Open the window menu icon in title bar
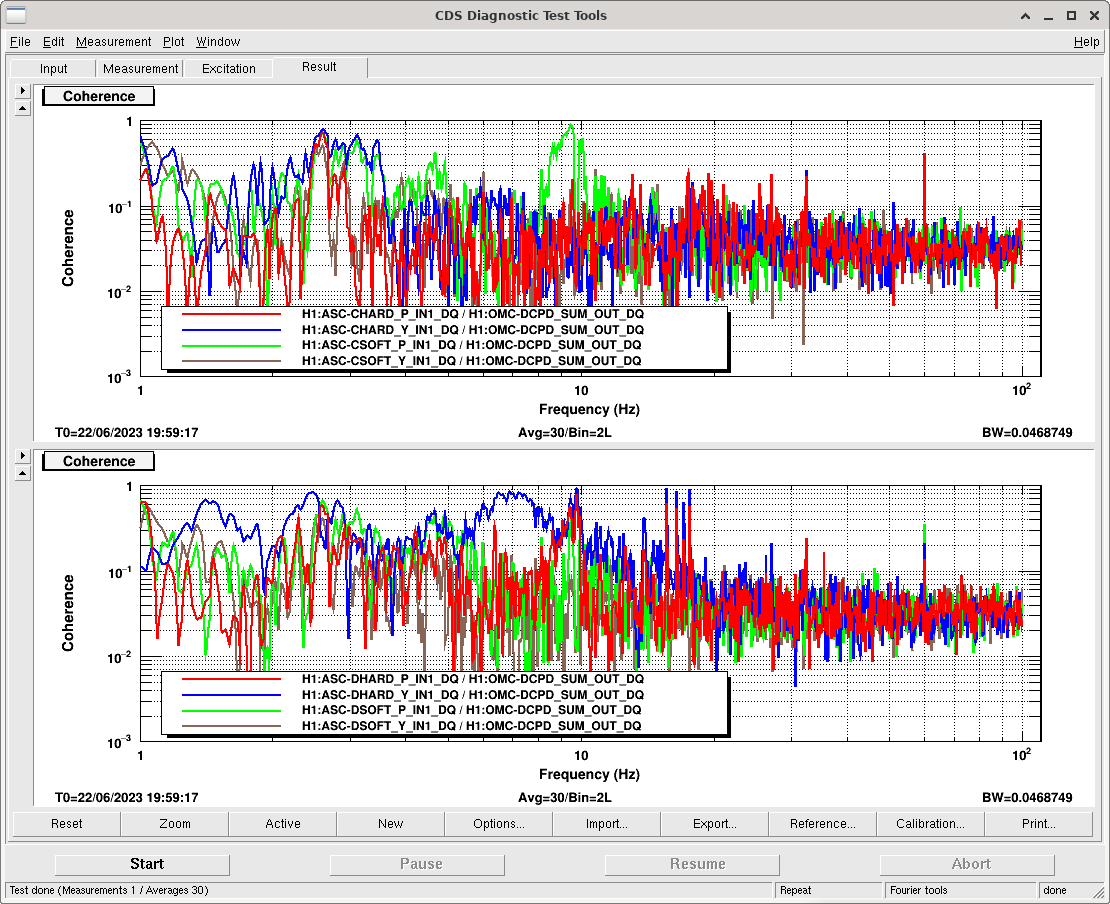This screenshot has width=1110, height=904. (17, 15)
